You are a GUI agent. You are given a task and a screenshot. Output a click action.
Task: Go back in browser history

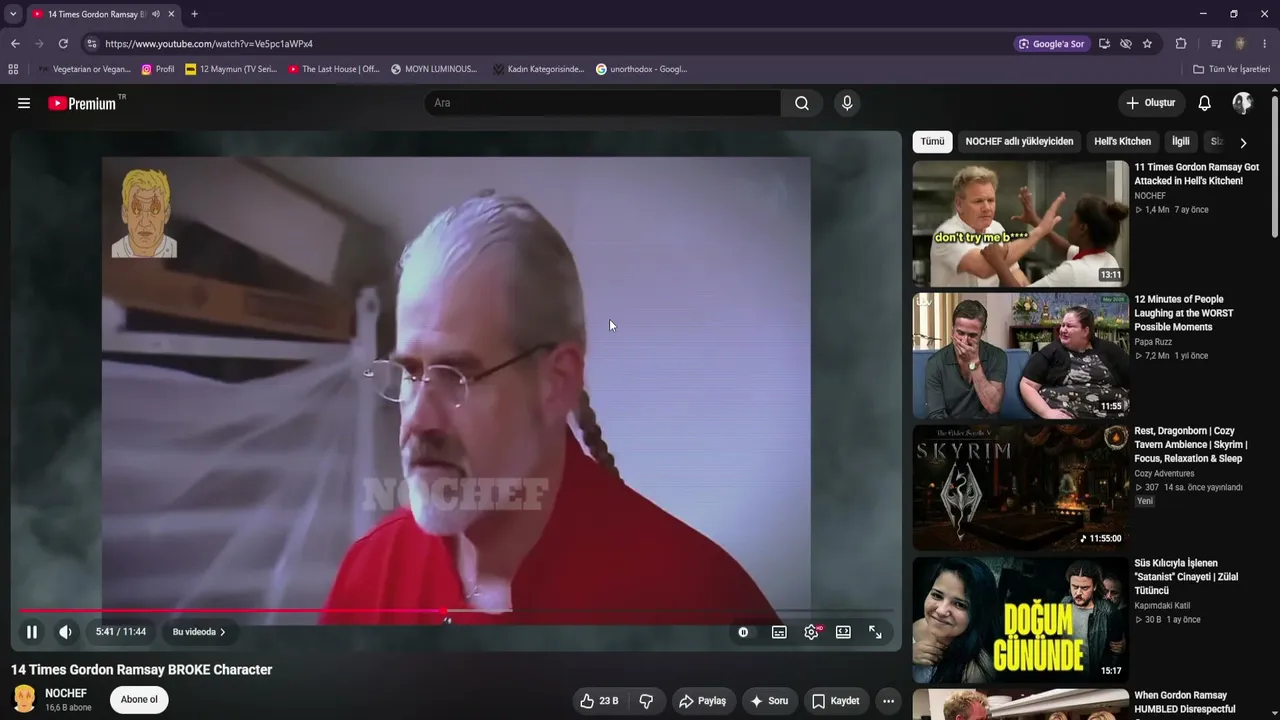[x=15, y=44]
